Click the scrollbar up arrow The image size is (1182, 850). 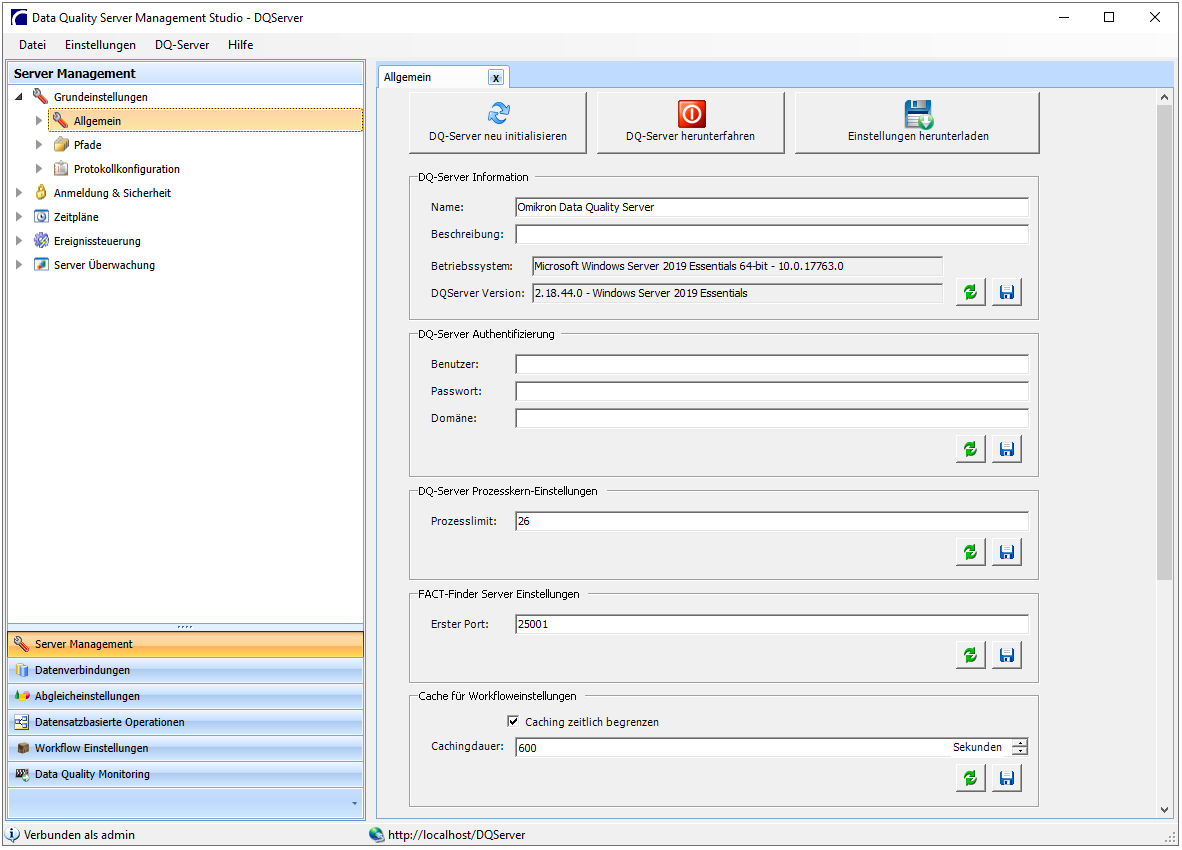click(1165, 97)
